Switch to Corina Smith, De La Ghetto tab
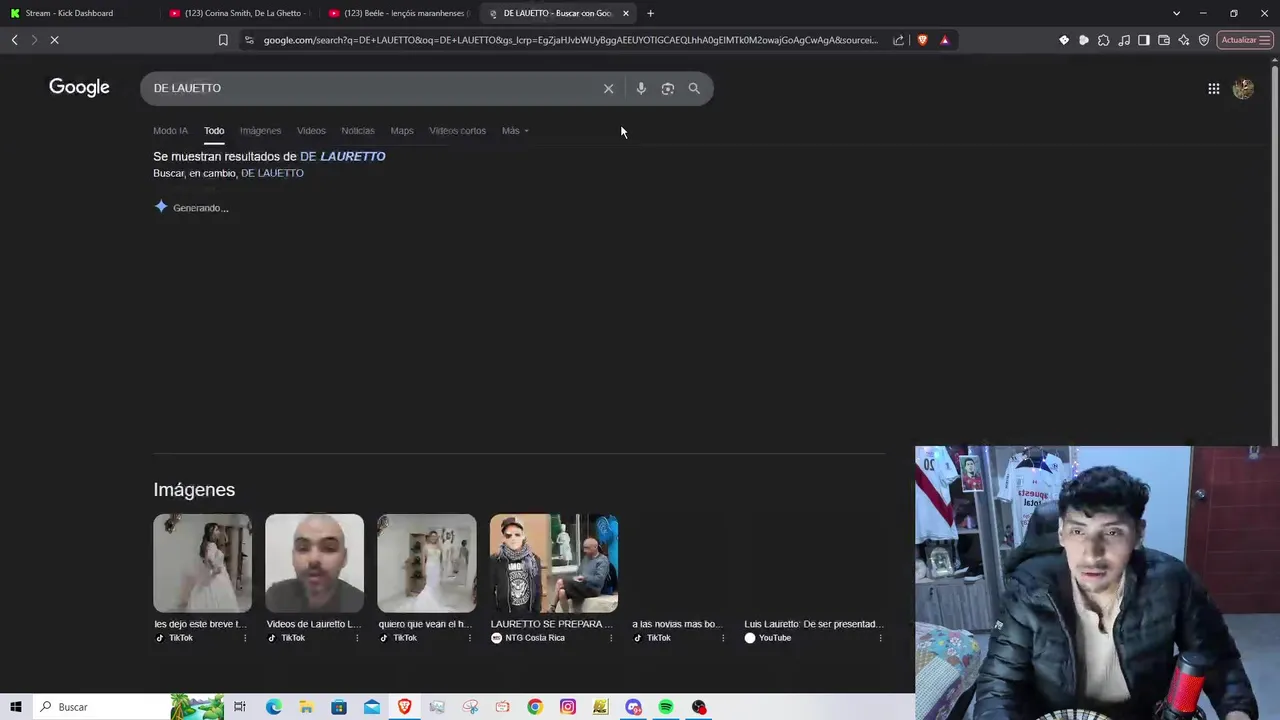 pos(240,13)
